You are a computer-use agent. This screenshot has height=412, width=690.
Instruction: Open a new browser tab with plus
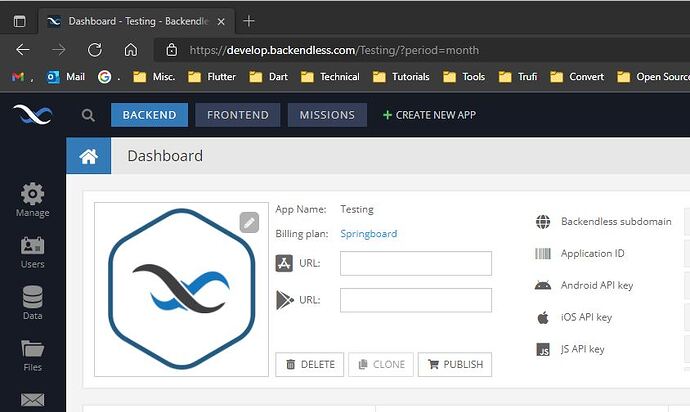point(249,21)
